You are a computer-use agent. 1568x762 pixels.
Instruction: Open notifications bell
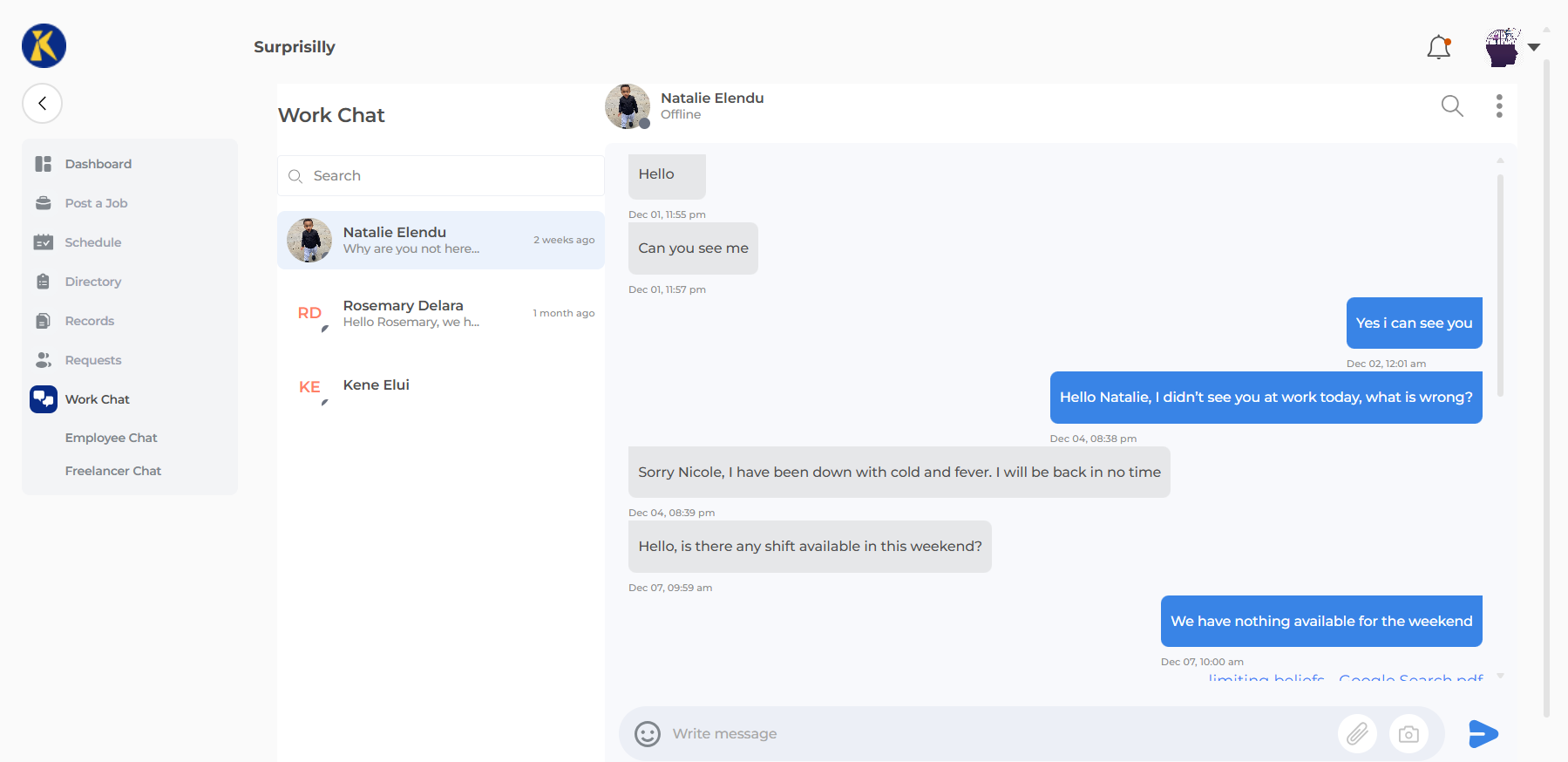(1439, 47)
